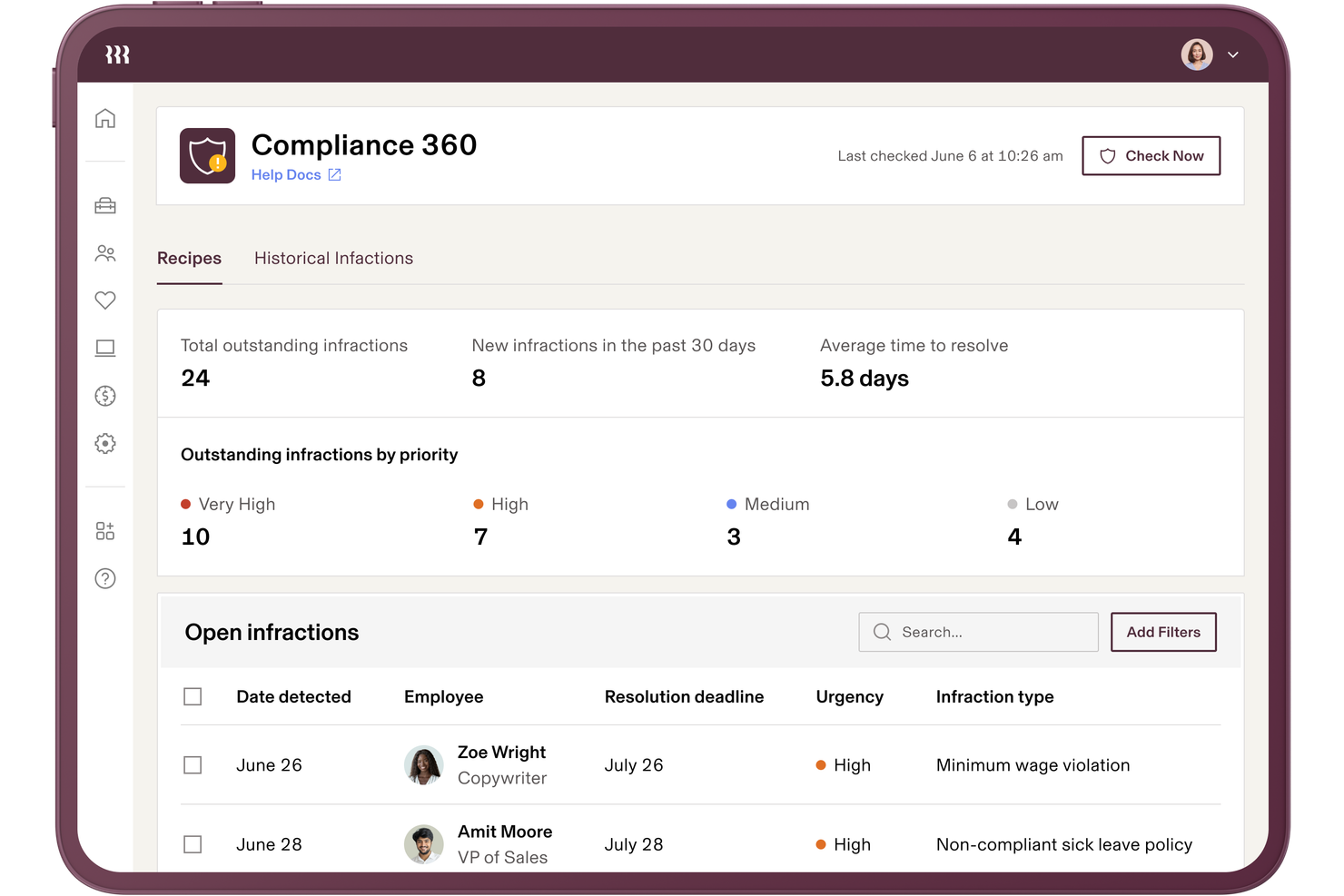The height and width of the screenshot is (896, 1344).
Task: Expand the profile menu via the chevron
Action: (1233, 54)
